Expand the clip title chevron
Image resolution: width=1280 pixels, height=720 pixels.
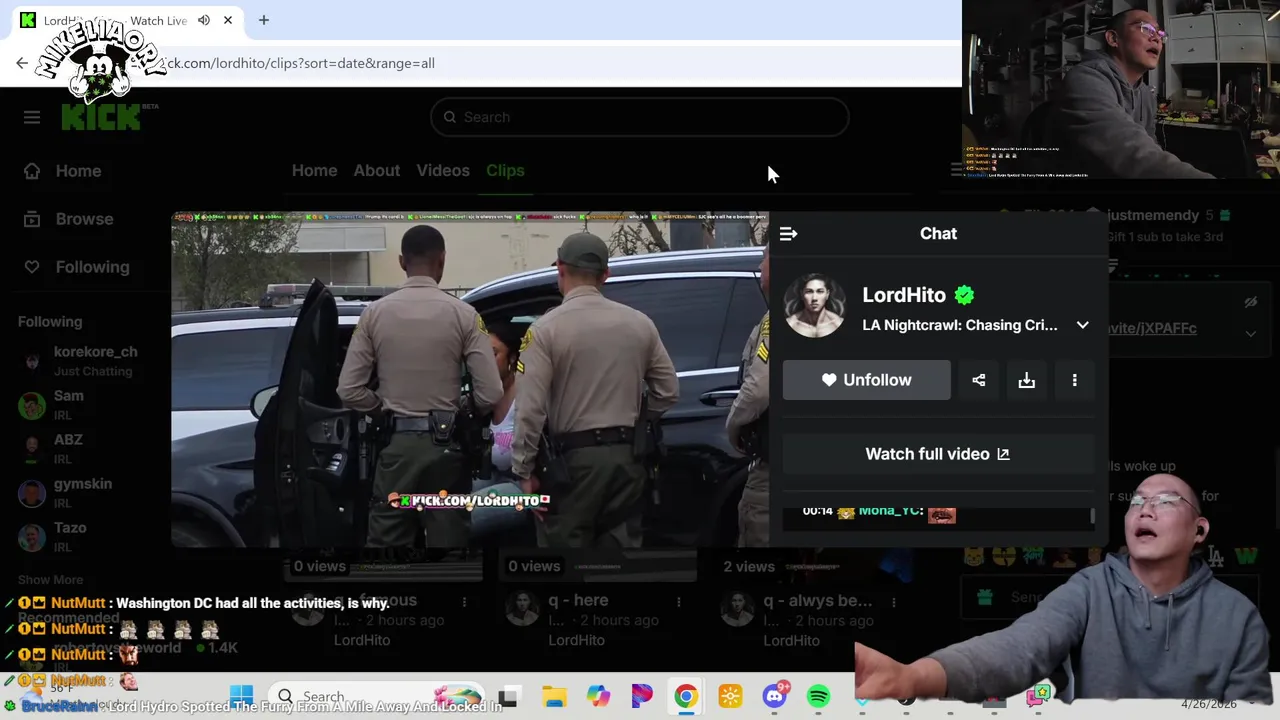pyautogui.click(x=1082, y=325)
